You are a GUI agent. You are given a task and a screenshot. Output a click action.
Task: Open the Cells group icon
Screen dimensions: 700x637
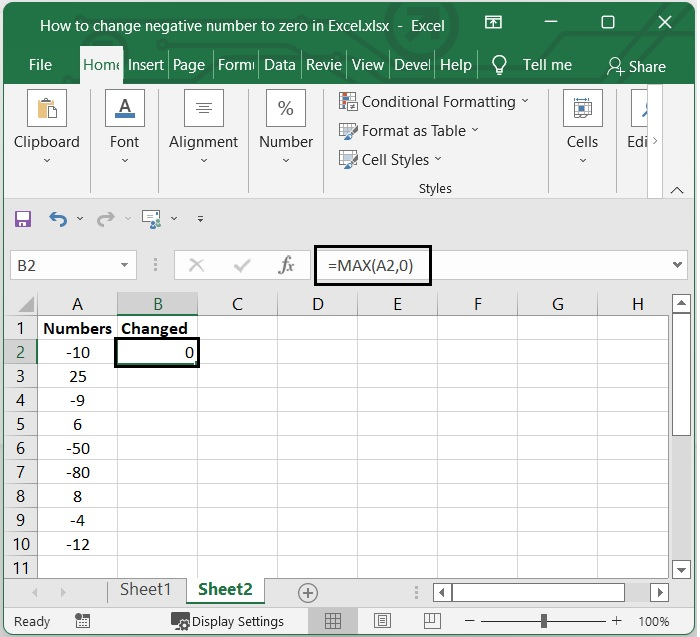pyautogui.click(x=583, y=108)
